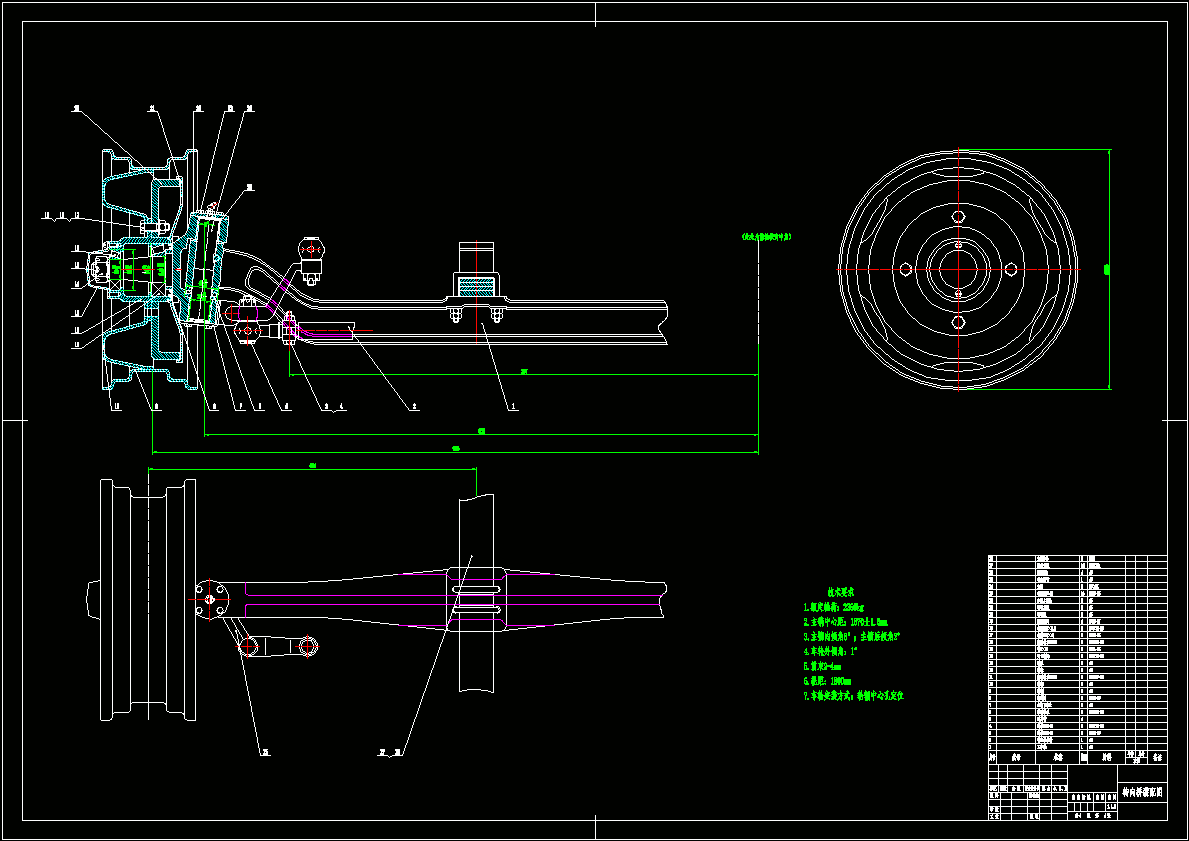
Task: Select technical requirement line 5 about toe-in
Action: 824,666
